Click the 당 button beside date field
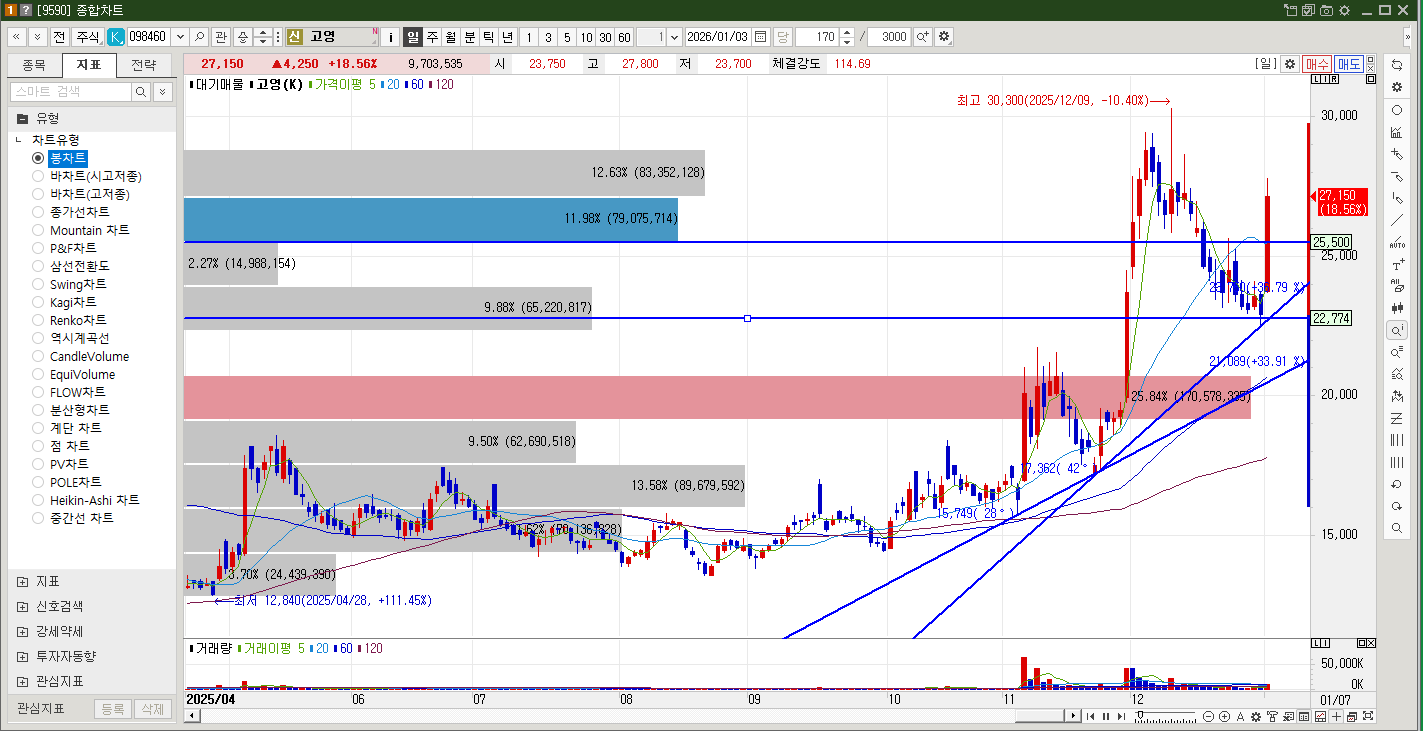This screenshot has height=731, width=1423. click(x=782, y=37)
